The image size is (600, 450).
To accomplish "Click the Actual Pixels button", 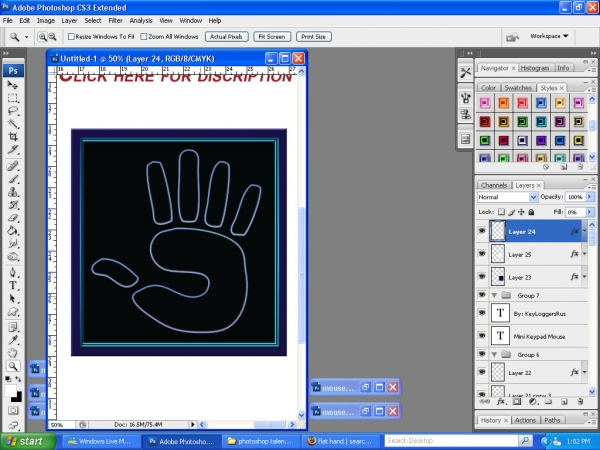I will click(x=227, y=37).
